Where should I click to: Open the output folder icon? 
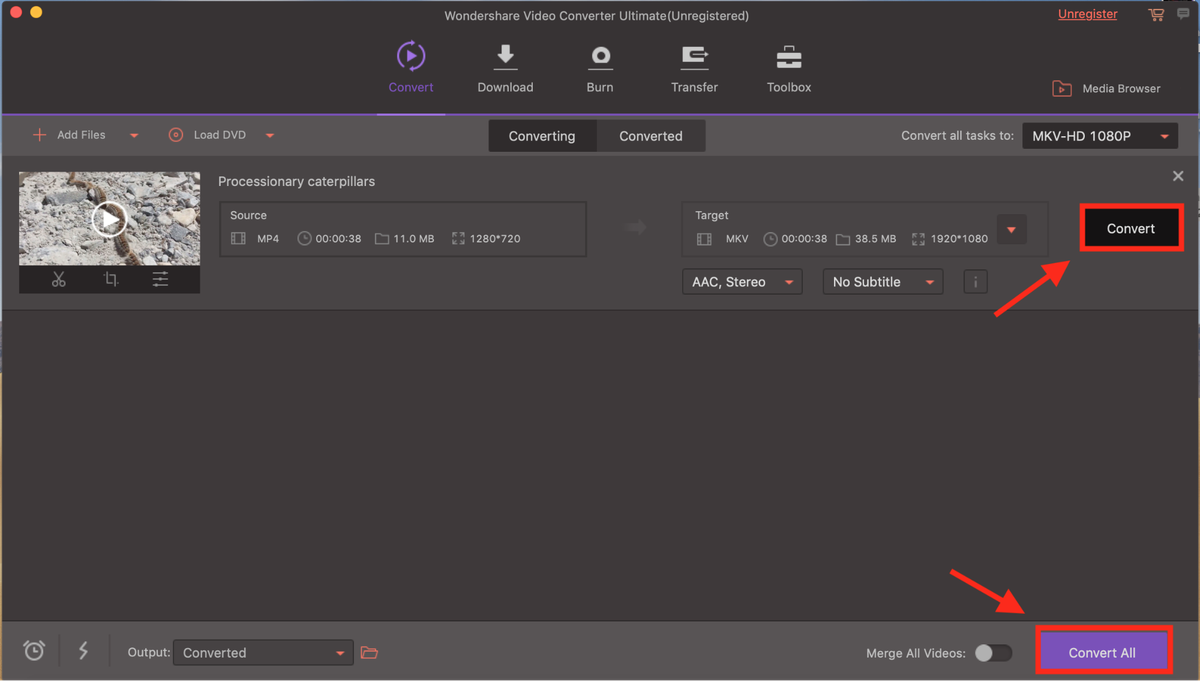(x=369, y=653)
